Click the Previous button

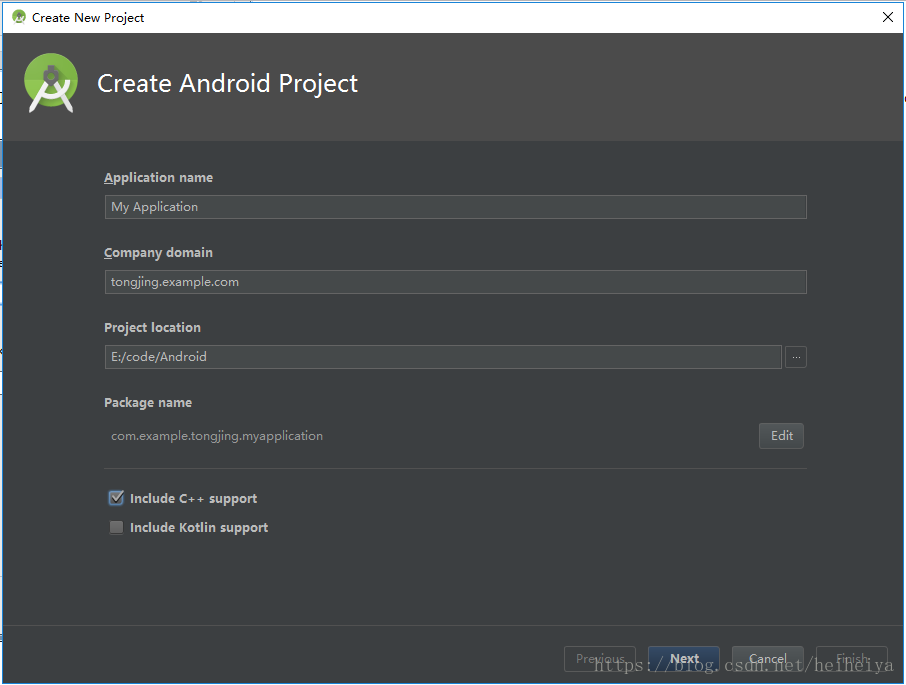click(x=599, y=658)
